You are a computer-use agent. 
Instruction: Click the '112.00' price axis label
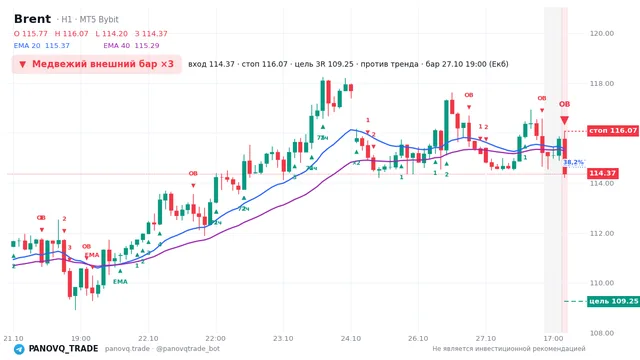(602, 233)
